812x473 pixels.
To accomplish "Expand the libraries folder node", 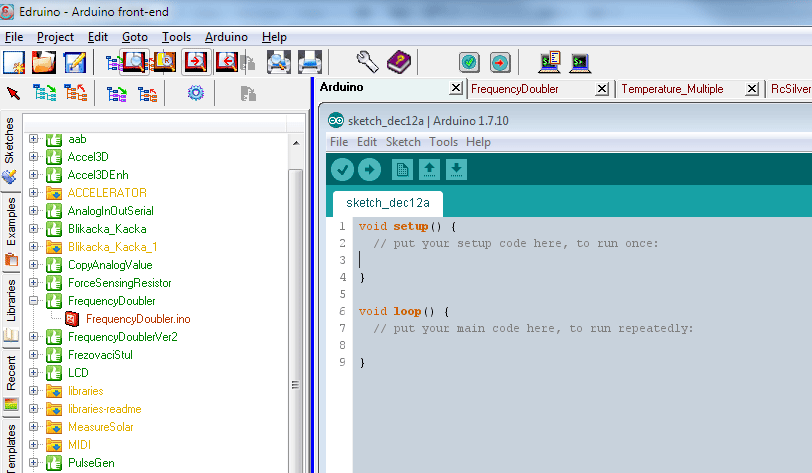I will tap(34, 391).
